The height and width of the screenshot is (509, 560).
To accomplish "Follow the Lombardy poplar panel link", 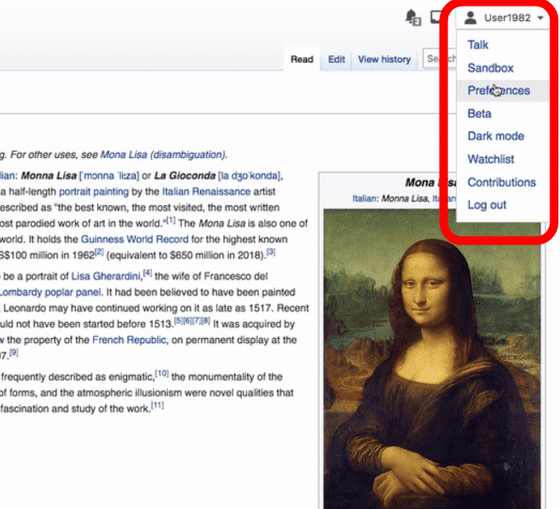I will 50,293.
